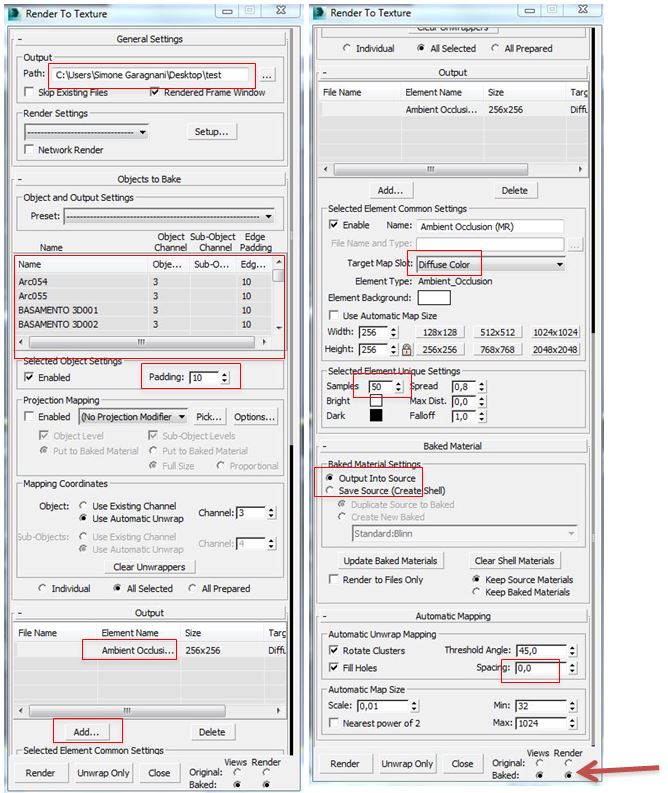Collapse the Output rollout in left window
This screenshot has height=793, width=668.
pyautogui.click(x=149, y=612)
